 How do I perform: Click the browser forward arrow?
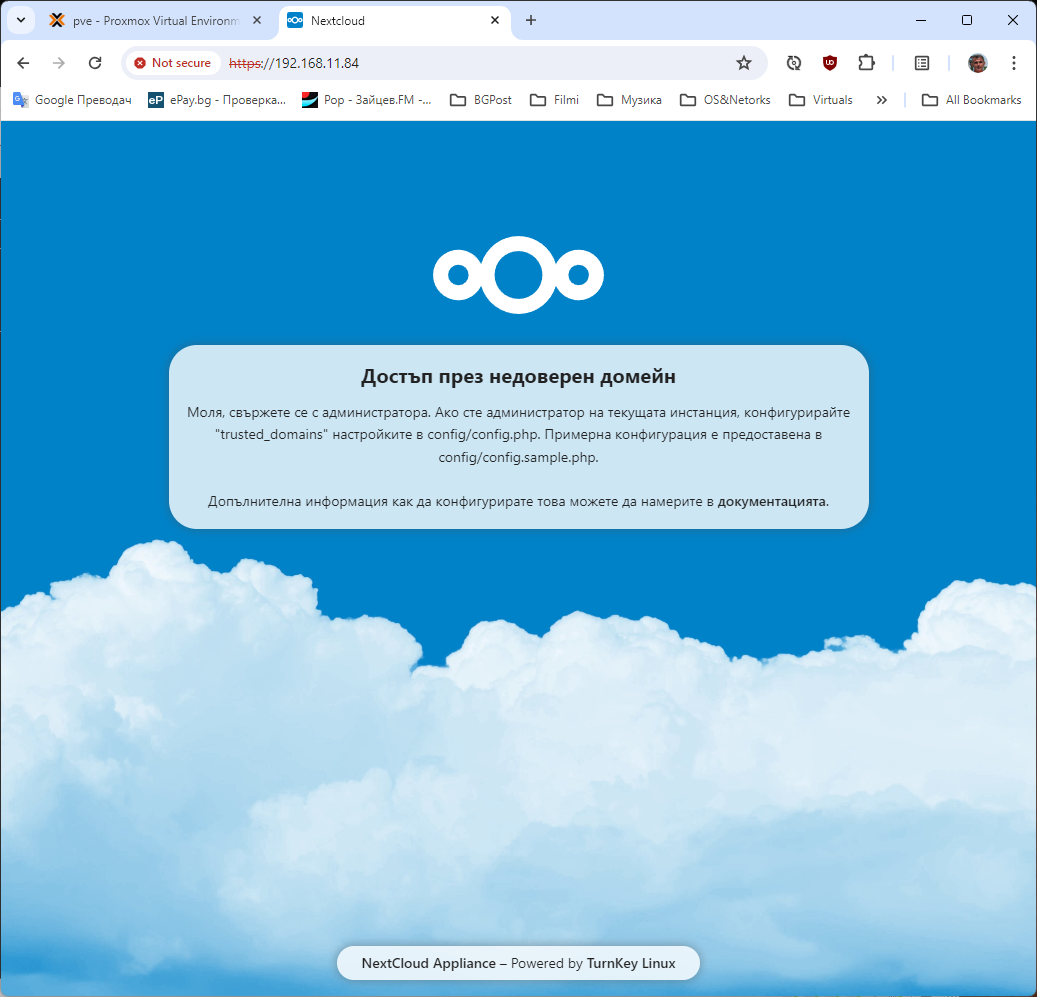click(x=59, y=63)
